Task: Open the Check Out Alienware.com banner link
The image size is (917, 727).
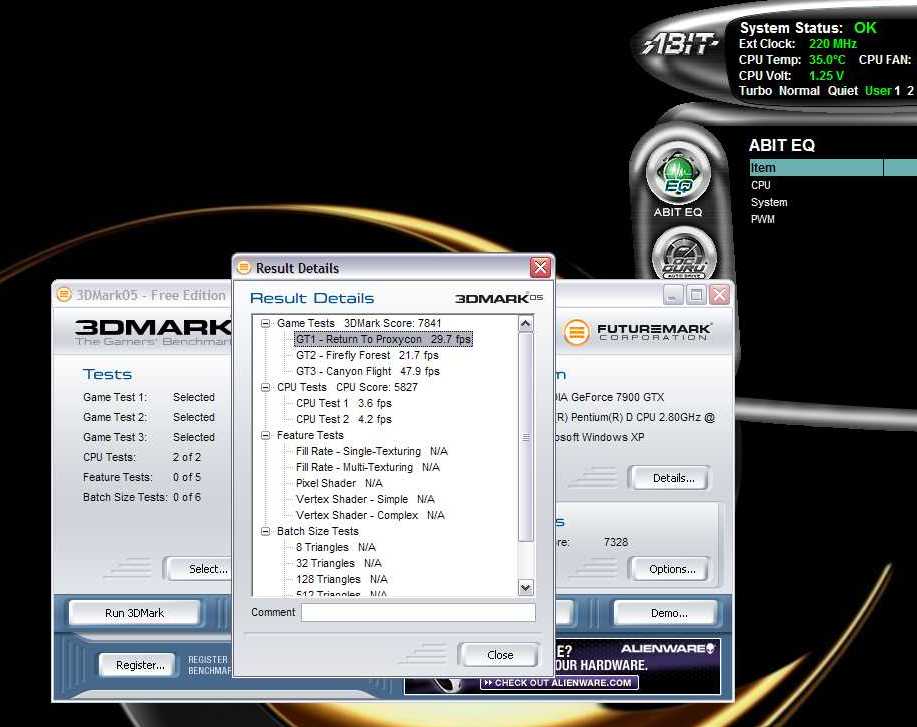Action: (x=559, y=683)
